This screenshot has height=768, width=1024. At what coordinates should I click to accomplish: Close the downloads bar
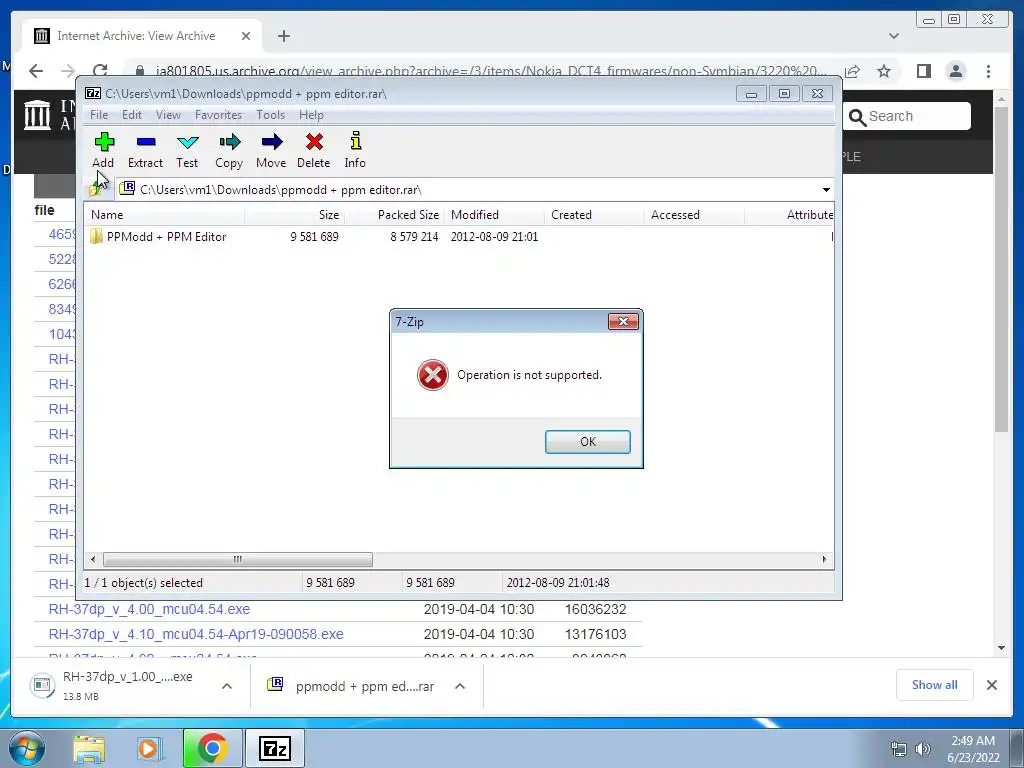click(x=991, y=685)
